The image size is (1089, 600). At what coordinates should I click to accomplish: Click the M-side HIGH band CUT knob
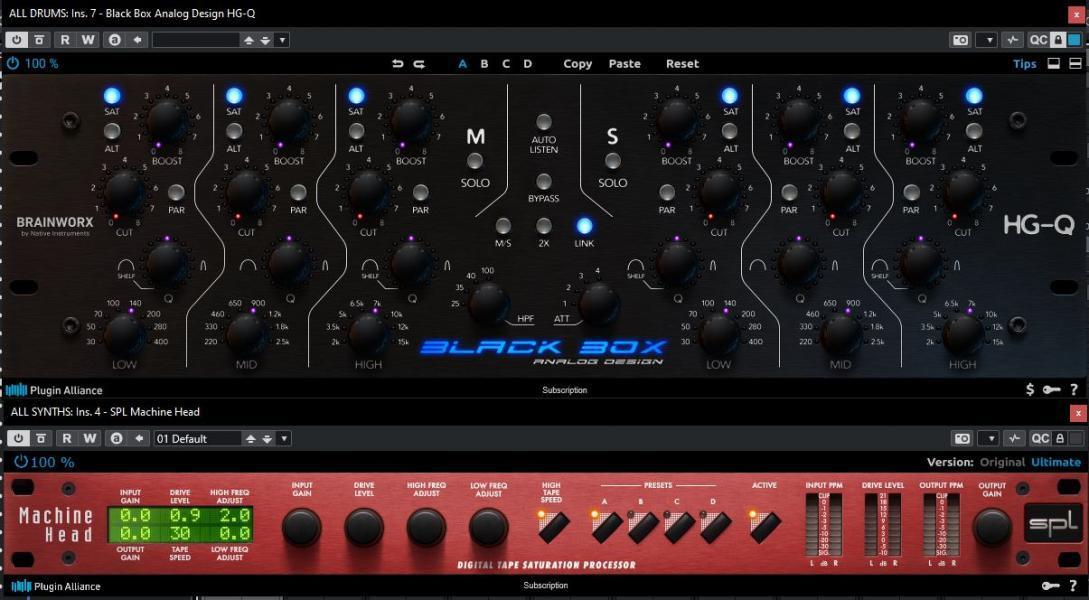pyautogui.click(x=369, y=192)
